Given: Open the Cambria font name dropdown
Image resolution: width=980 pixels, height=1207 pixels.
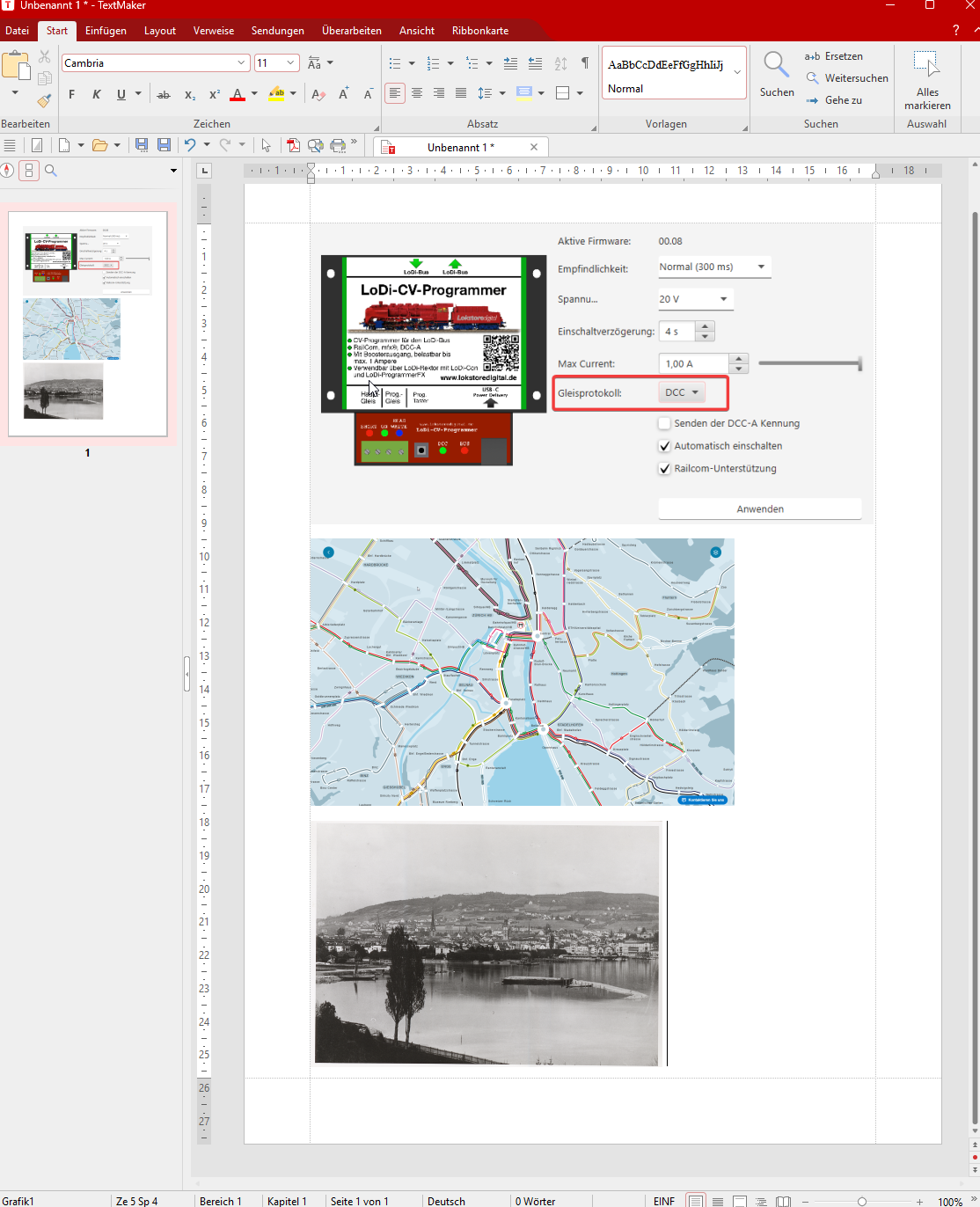Looking at the screenshot, I should [x=241, y=63].
